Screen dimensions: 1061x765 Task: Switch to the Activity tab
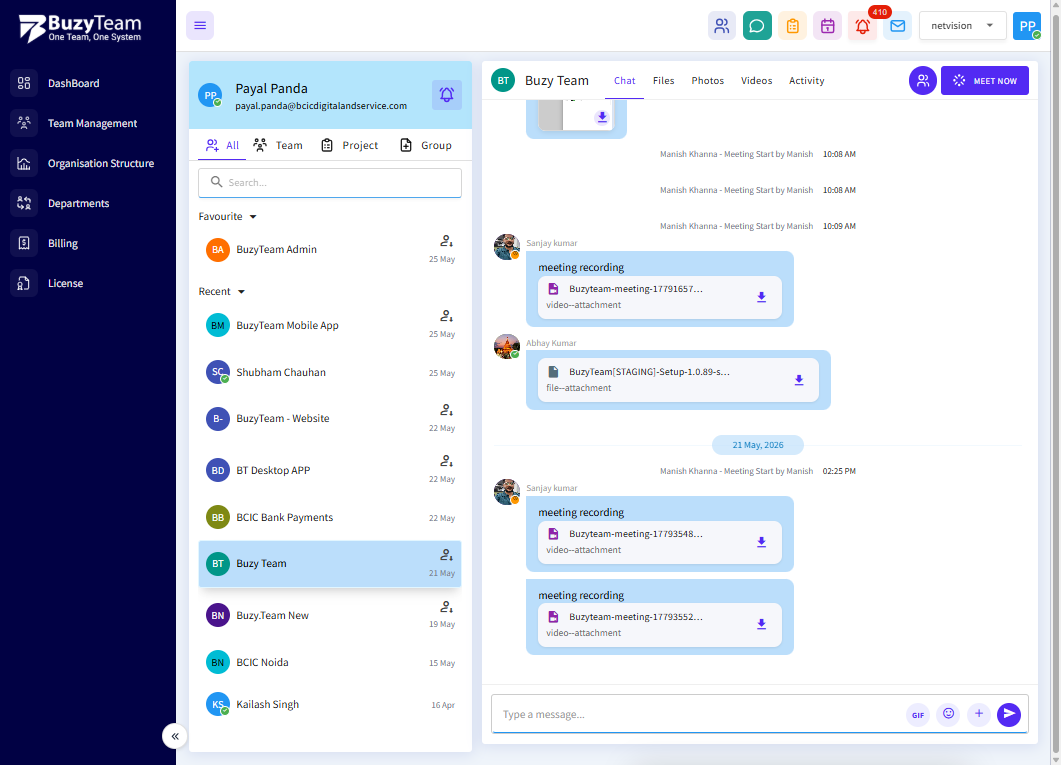point(806,80)
